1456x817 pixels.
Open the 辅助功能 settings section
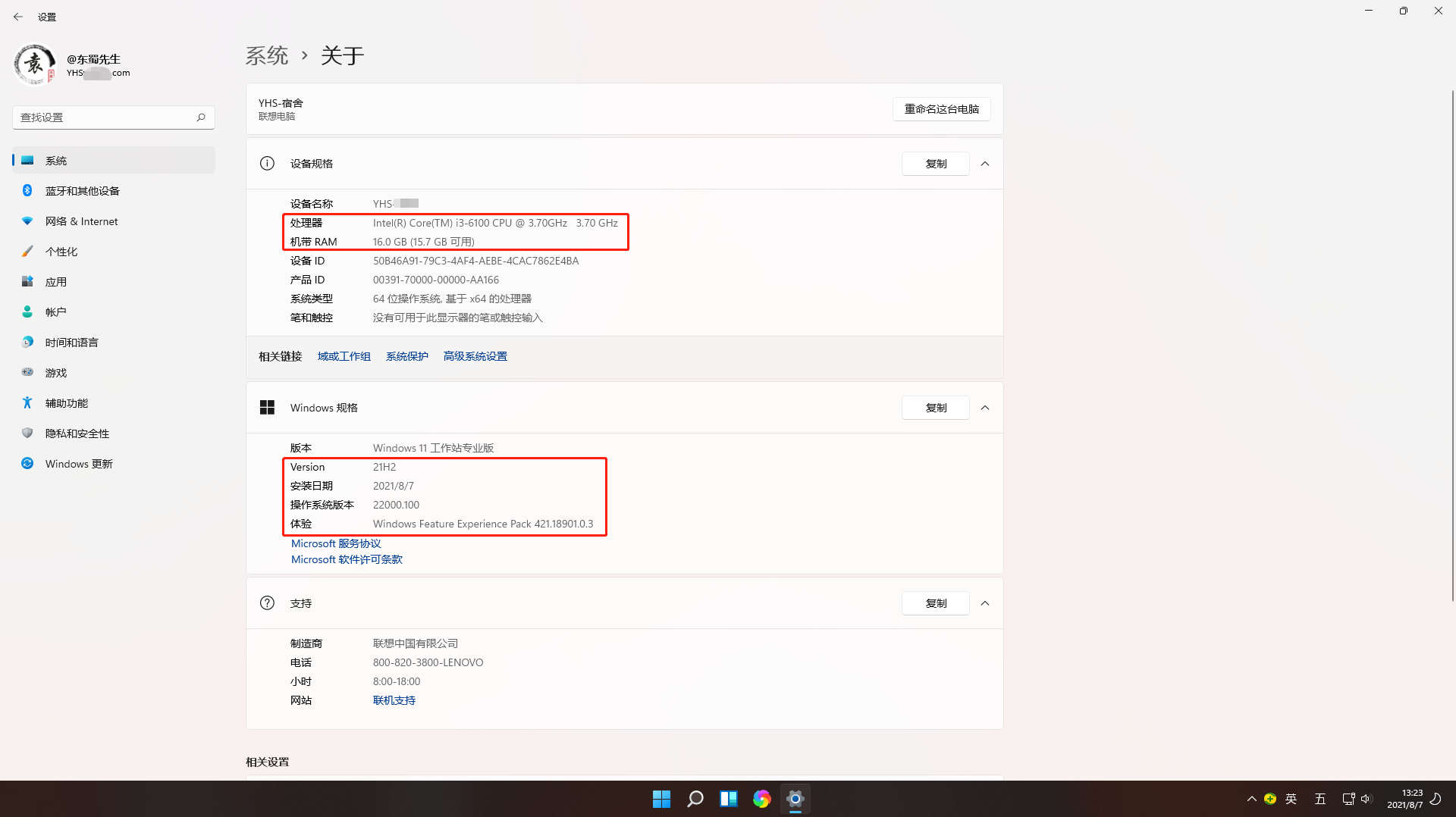point(66,402)
